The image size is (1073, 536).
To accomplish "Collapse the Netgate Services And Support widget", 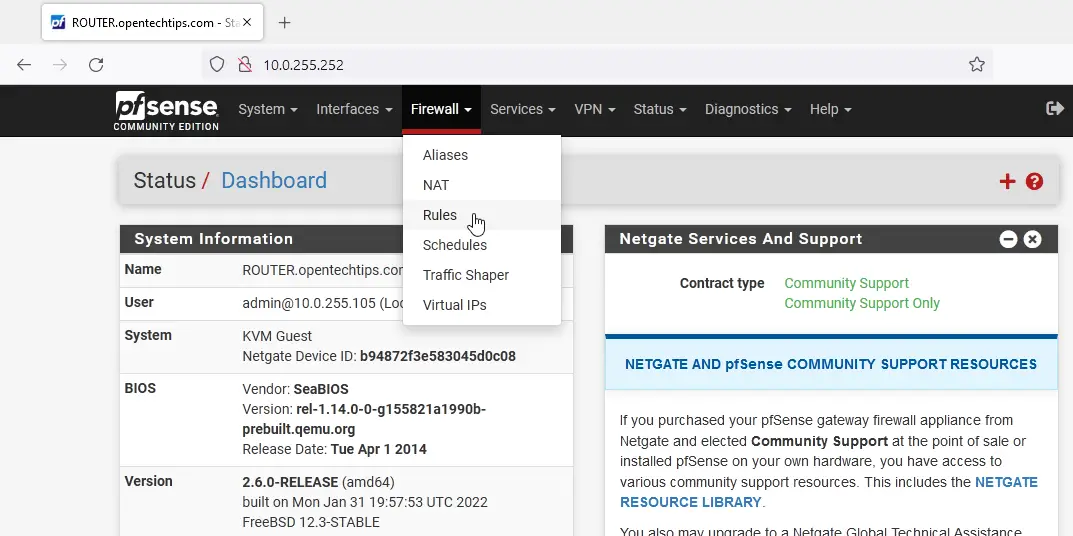I will [1008, 239].
